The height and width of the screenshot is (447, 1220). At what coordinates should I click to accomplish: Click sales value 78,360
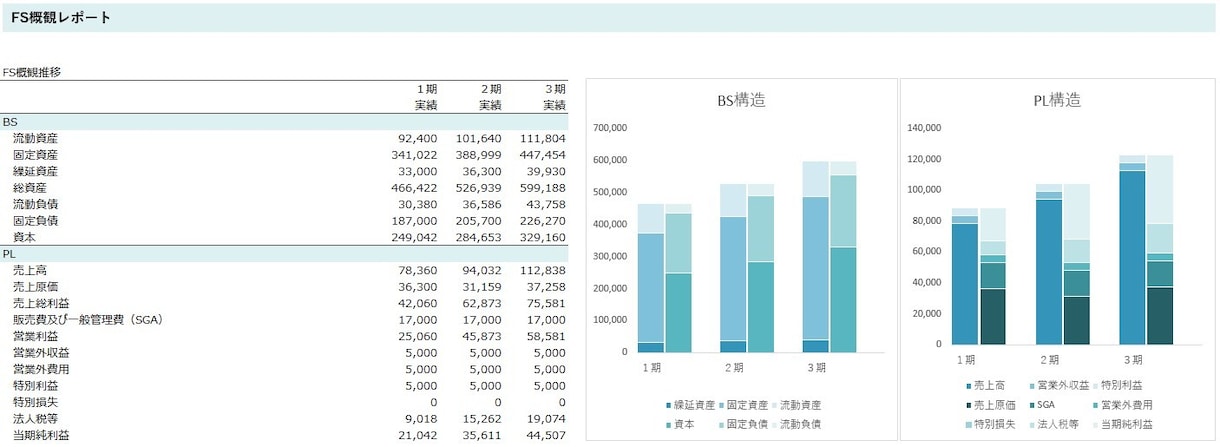coord(418,270)
